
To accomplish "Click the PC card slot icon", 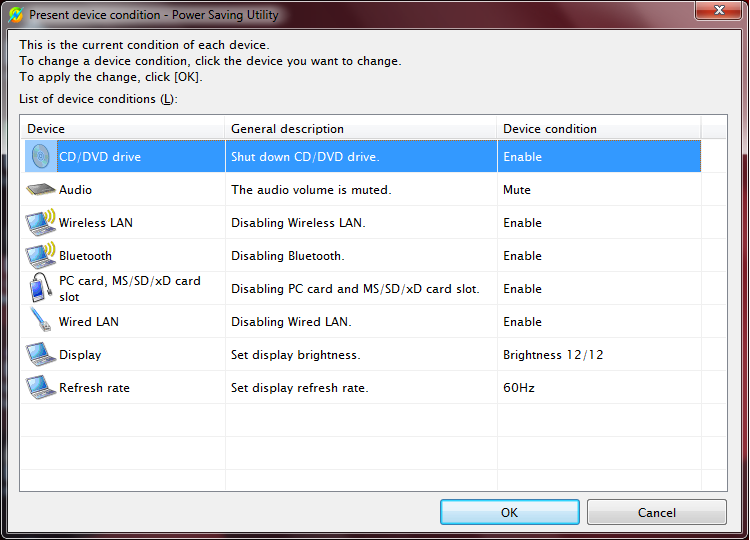I will (41, 288).
